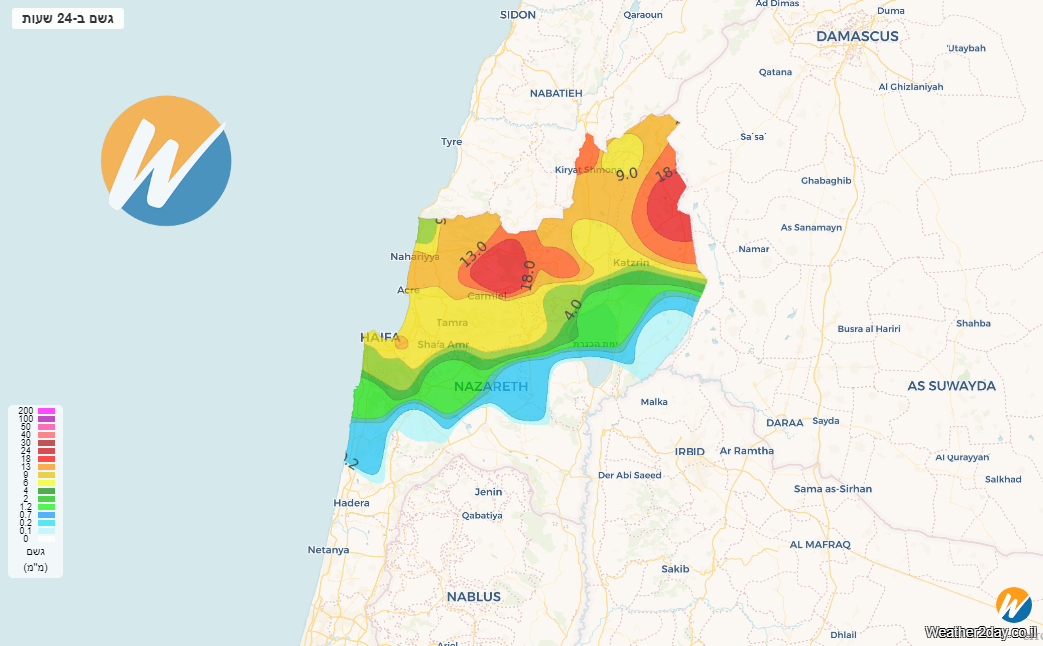The image size is (1043, 646).
Task: Select the IRBID city label
Action: pos(689,451)
